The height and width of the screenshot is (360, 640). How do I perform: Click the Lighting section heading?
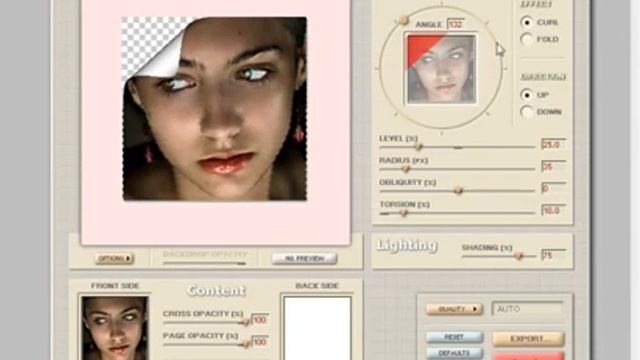[407, 246]
